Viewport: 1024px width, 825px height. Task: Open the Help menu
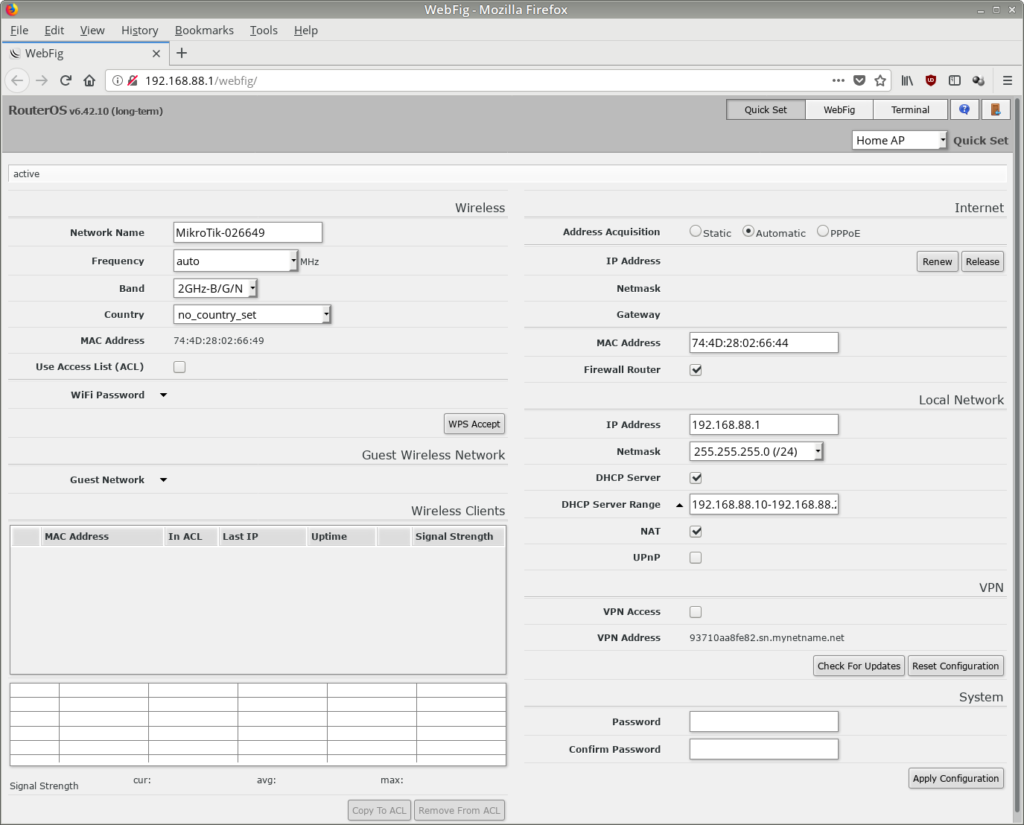(306, 30)
